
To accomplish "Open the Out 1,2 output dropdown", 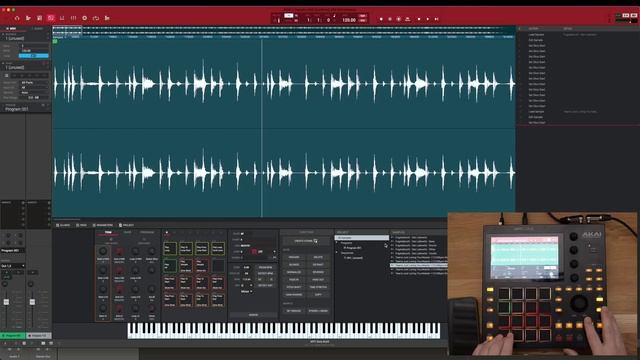I will coord(13,266).
